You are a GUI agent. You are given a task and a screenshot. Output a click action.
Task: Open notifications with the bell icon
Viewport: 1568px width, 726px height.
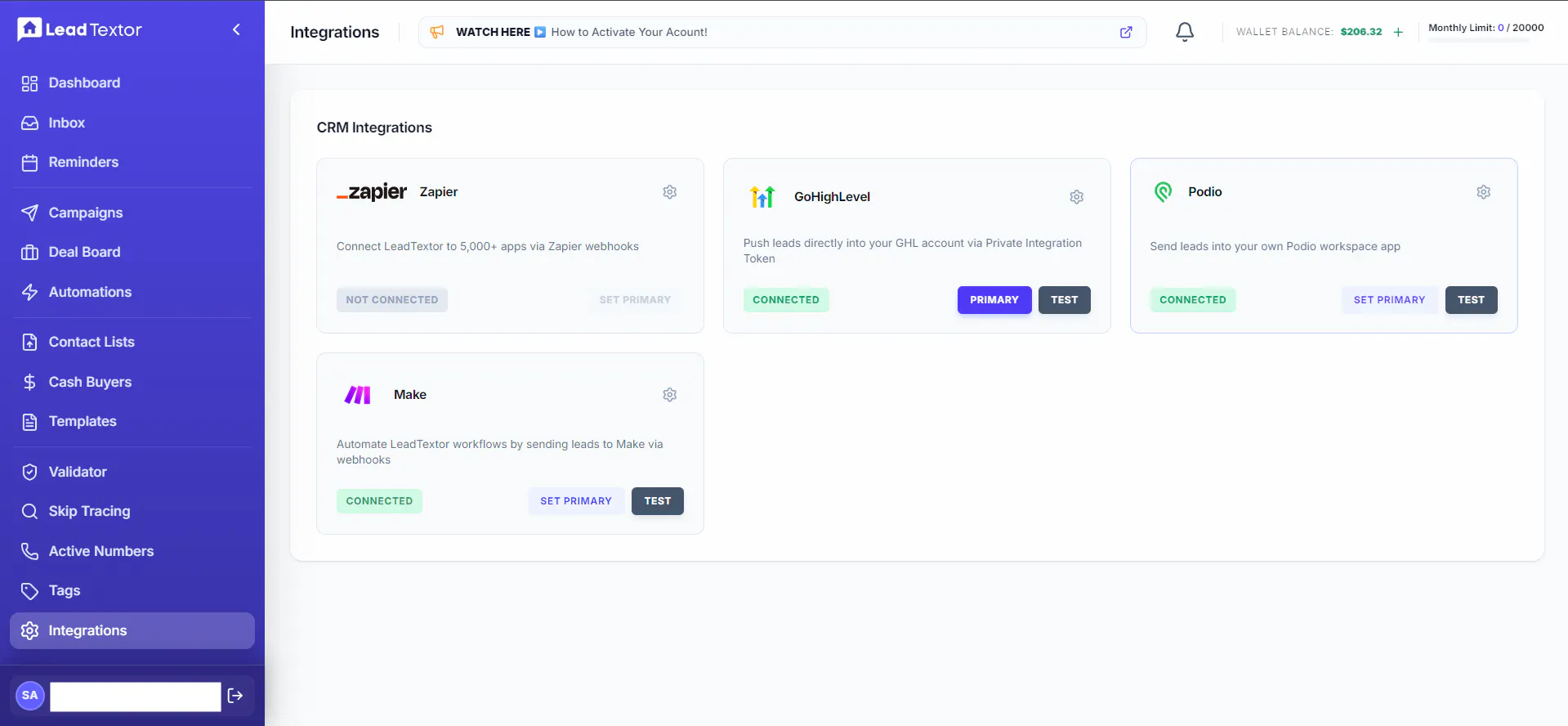pyautogui.click(x=1185, y=32)
